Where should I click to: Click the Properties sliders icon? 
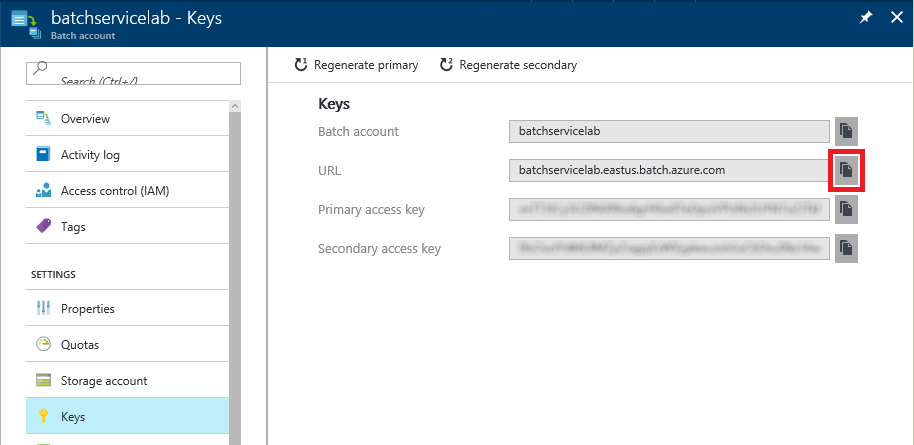(x=44, y=309)
